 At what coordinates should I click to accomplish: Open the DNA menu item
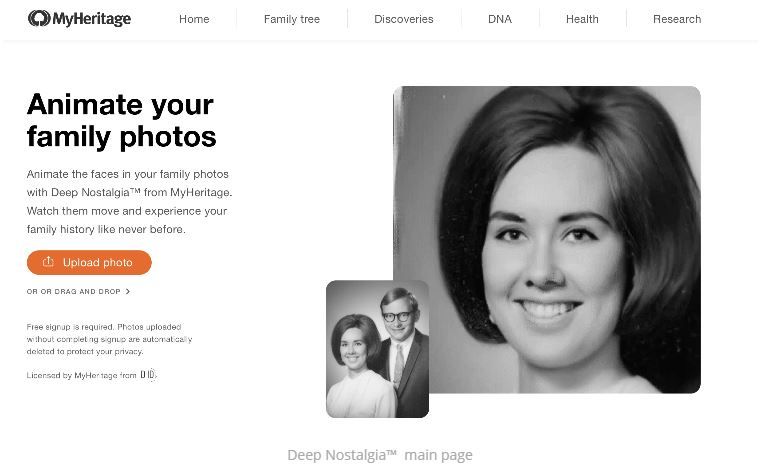point(499,19)
